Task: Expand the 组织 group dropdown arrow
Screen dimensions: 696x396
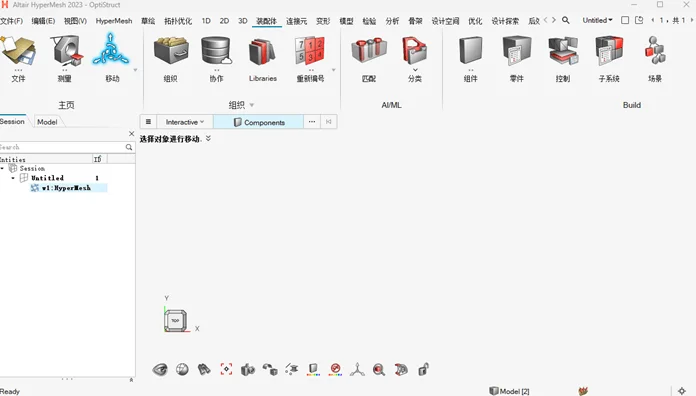Action: click(x=252, y=105)
